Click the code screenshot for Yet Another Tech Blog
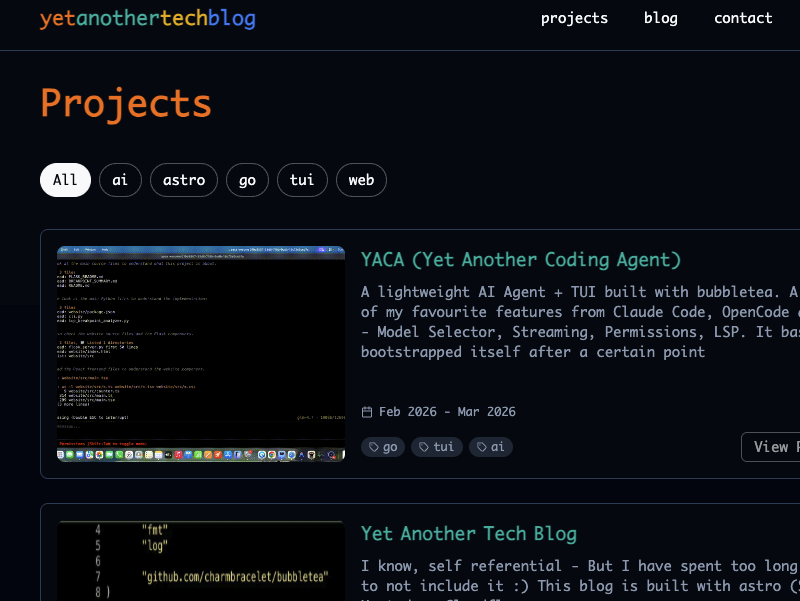Viewport: 800px width, 601px height. tap(200, 558)
